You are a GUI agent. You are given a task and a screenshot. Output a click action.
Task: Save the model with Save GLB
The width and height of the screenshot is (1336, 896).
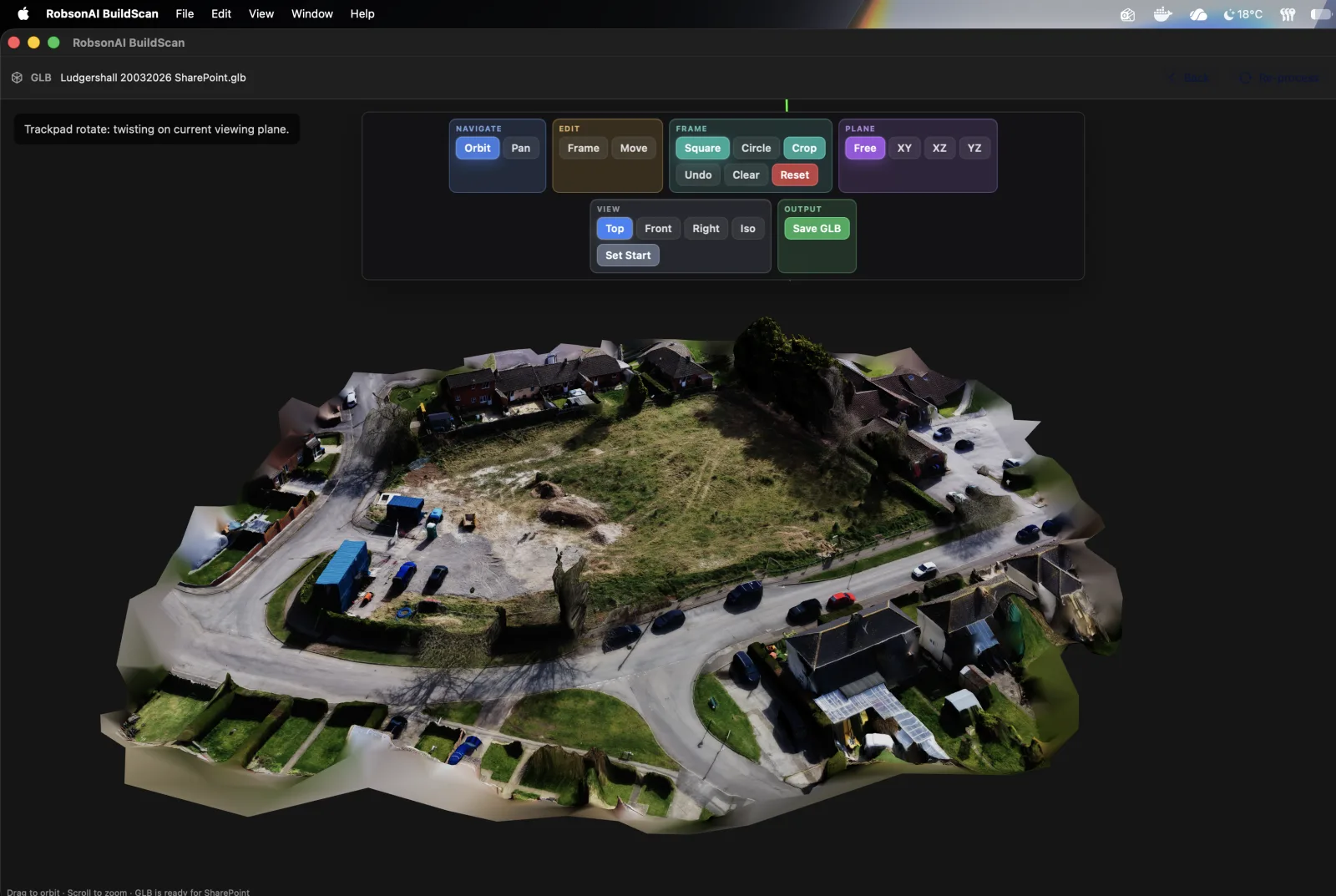[817, 228]
